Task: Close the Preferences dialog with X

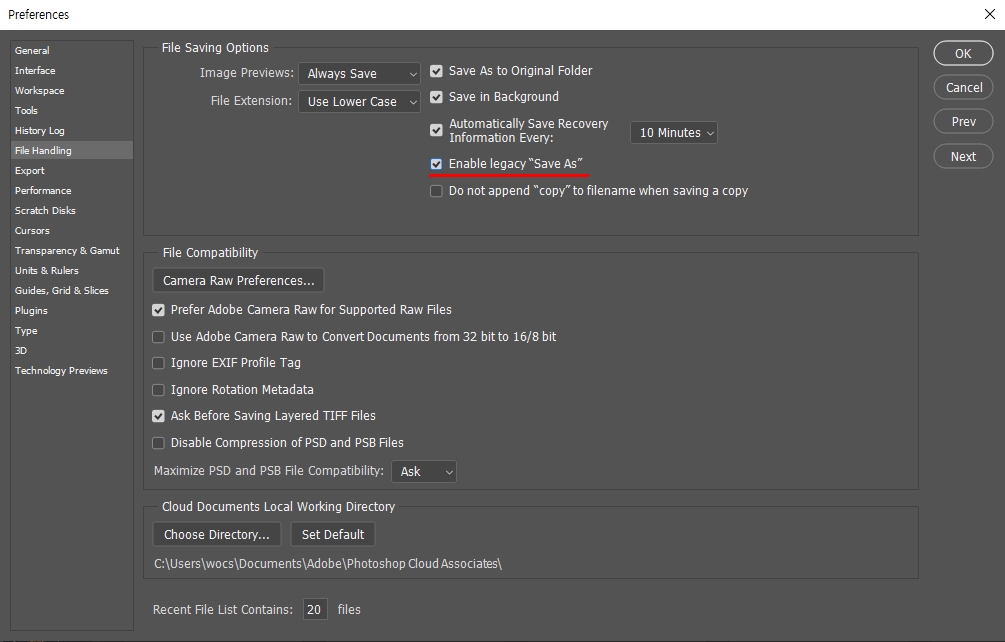Action: point(990,14)
